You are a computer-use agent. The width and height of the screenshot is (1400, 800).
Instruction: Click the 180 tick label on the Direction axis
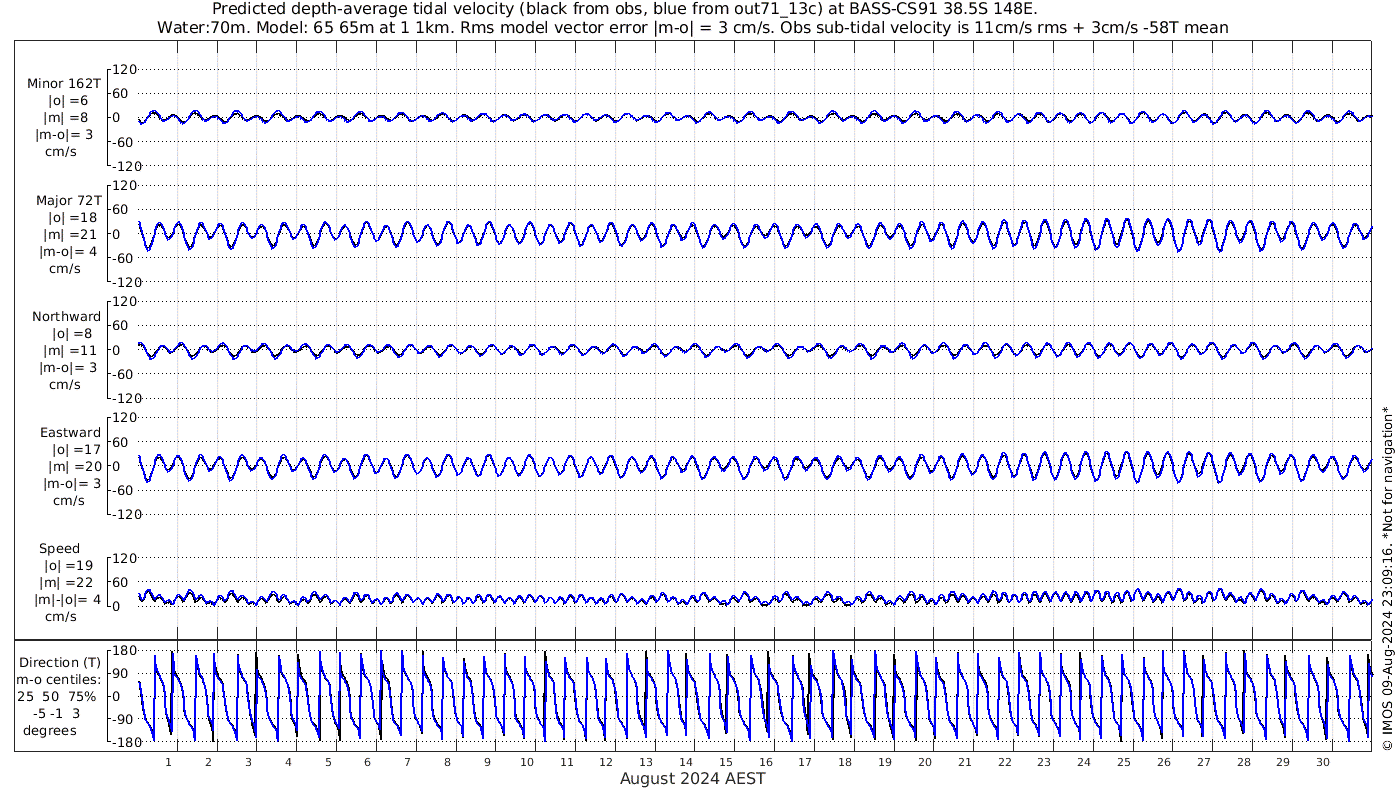pos(123,651)
